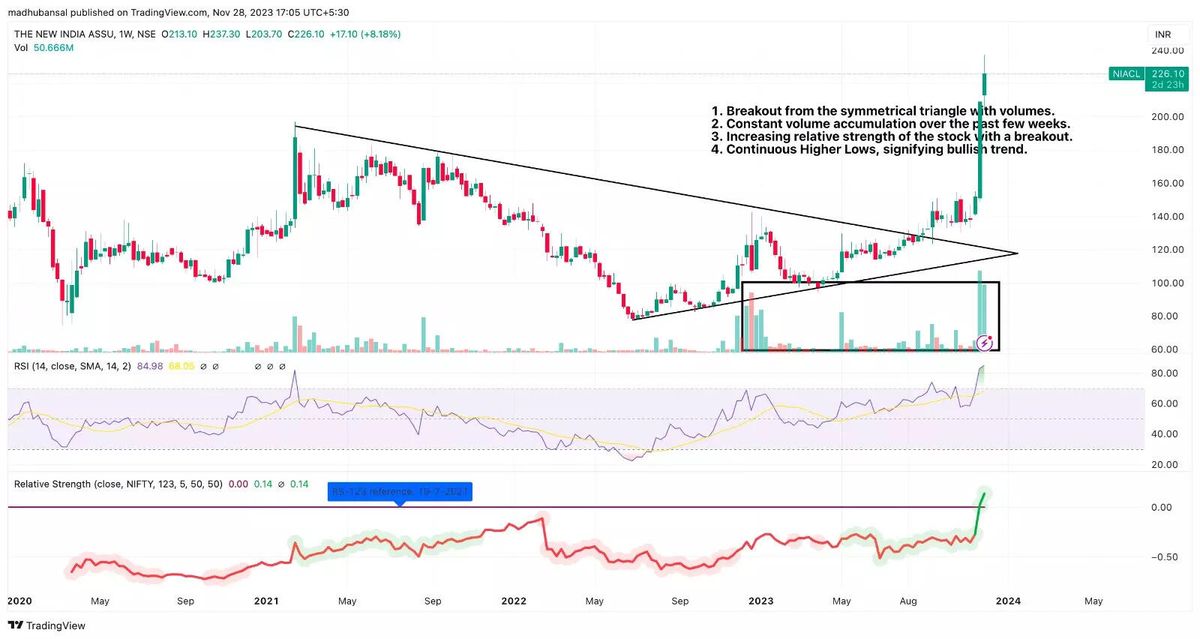Image resolution: width=1200 pixels, height=639 pixels.
Task: Click the 20.00 RSI axis label
Action: tap(1165, 465)
